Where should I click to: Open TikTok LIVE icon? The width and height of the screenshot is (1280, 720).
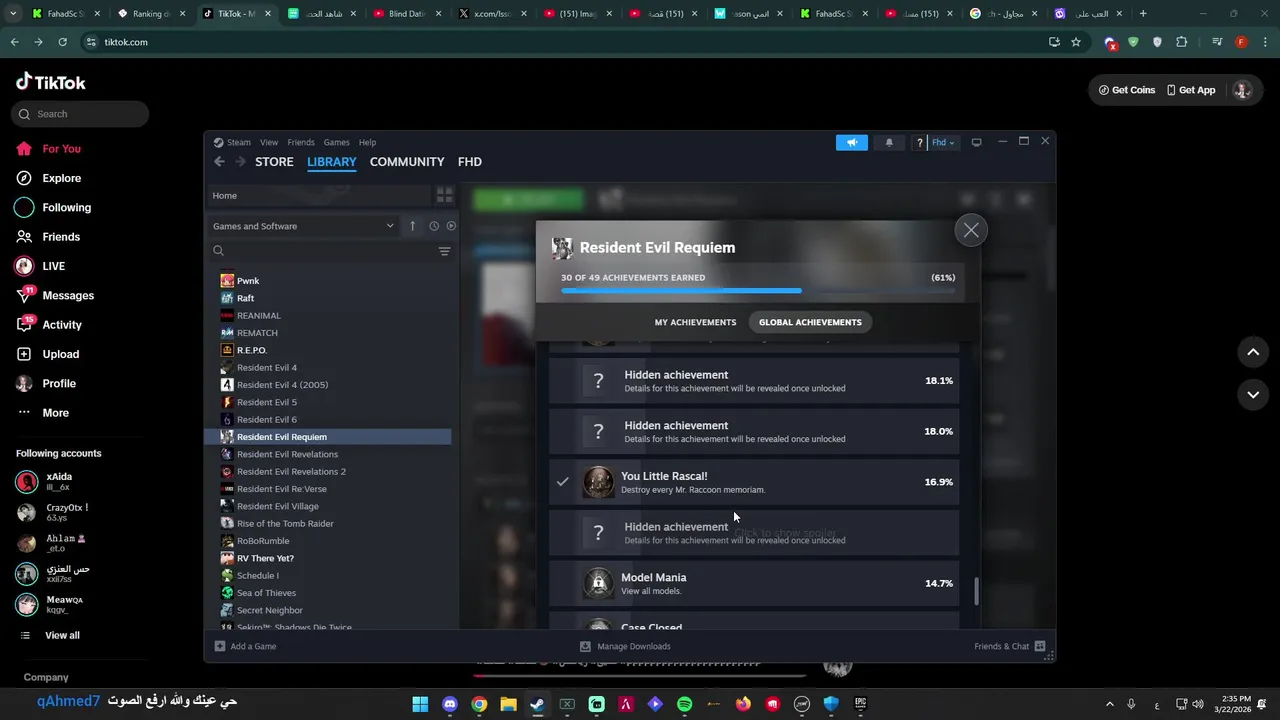pyautogui.click(x=24, y=266)
